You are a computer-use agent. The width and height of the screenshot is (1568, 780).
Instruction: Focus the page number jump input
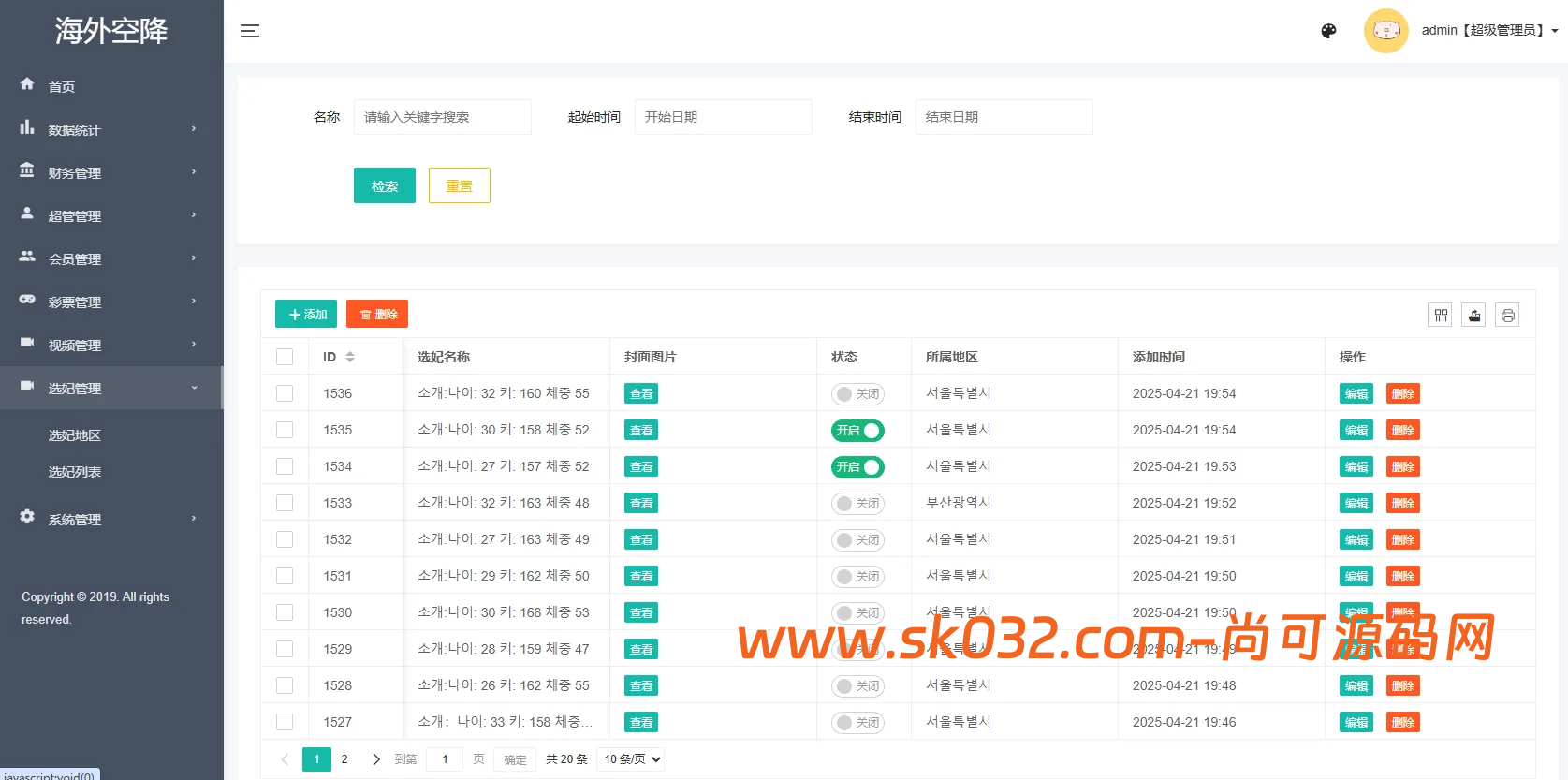[445, 759]
